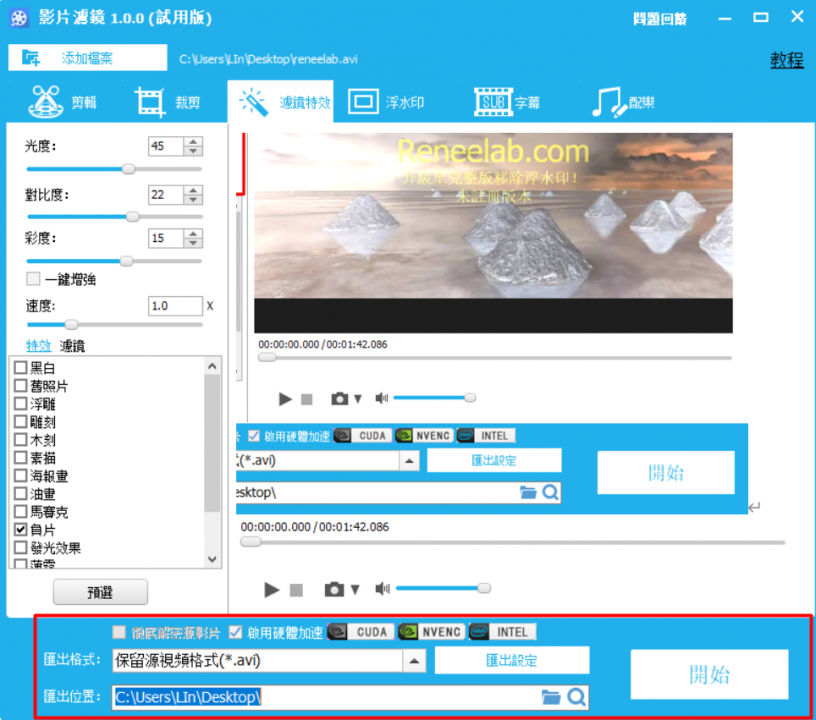Check the 木刻 woodcut effect
This screenshot has width=816, height=720.
(x=20, y=440)
